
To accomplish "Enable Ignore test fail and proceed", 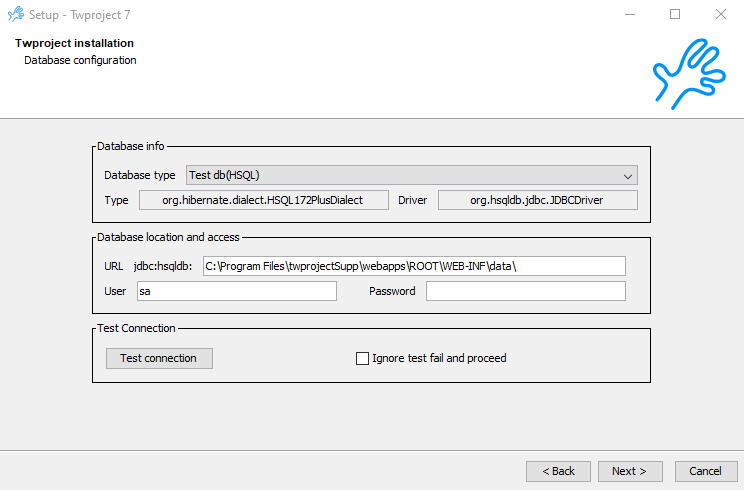I will (x=363, y=358).
